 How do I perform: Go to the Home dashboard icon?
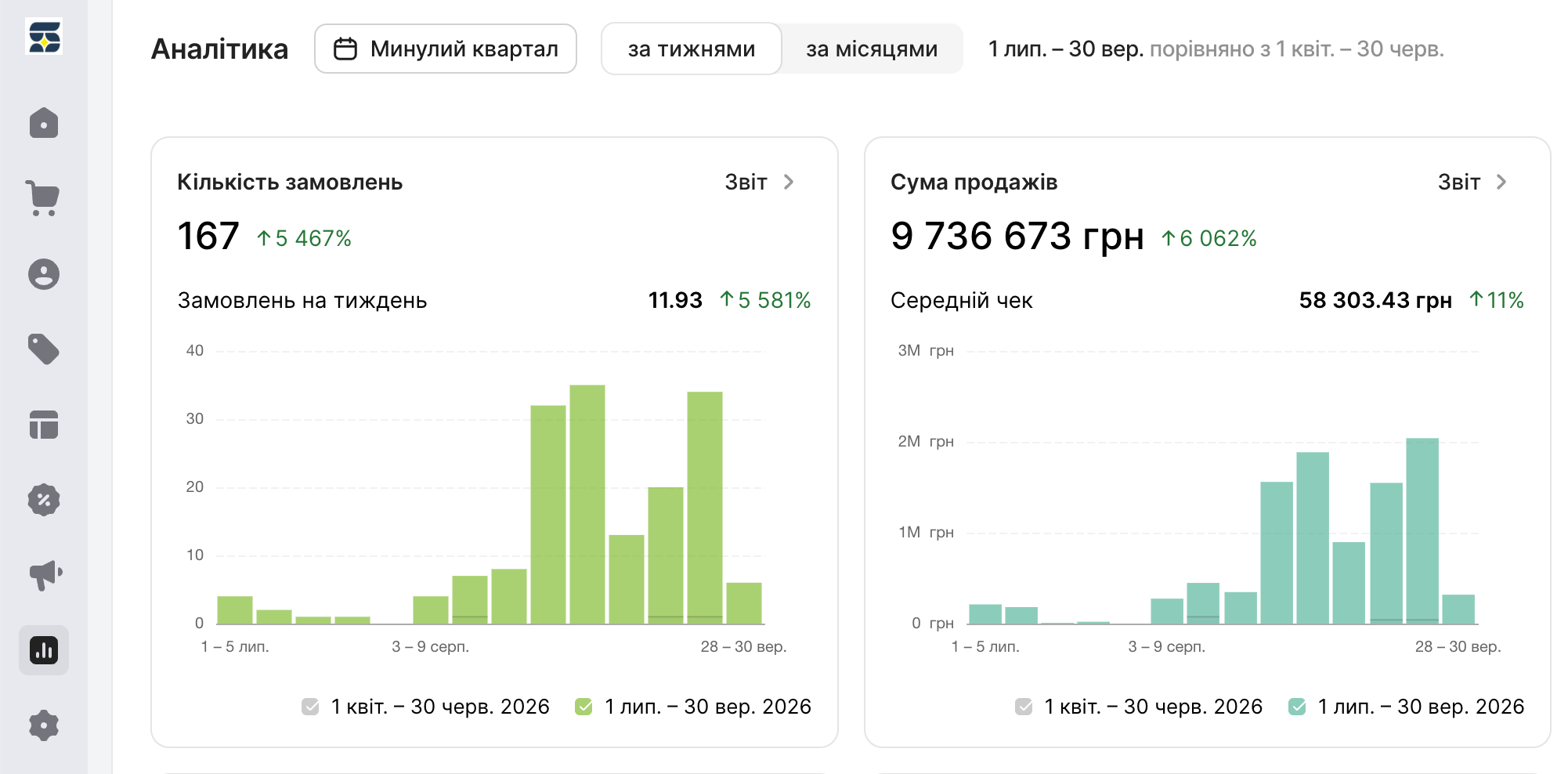(x=44, y=123)
